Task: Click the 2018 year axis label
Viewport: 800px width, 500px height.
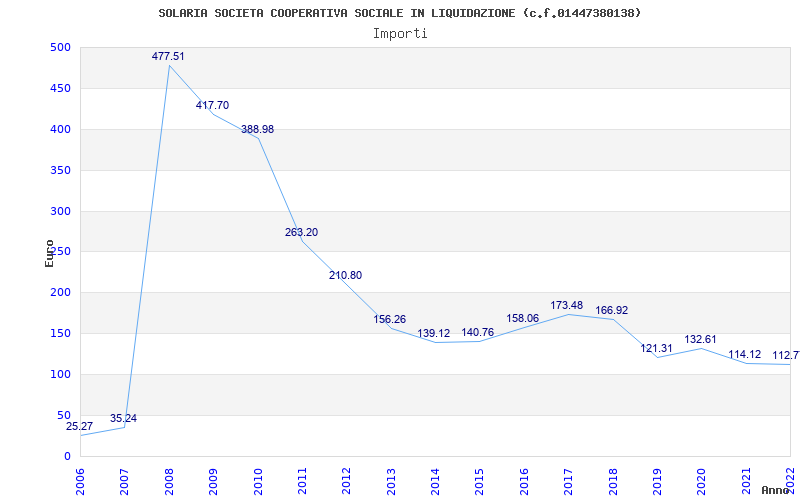Action: pyautogui.click(x=613, y=481)
